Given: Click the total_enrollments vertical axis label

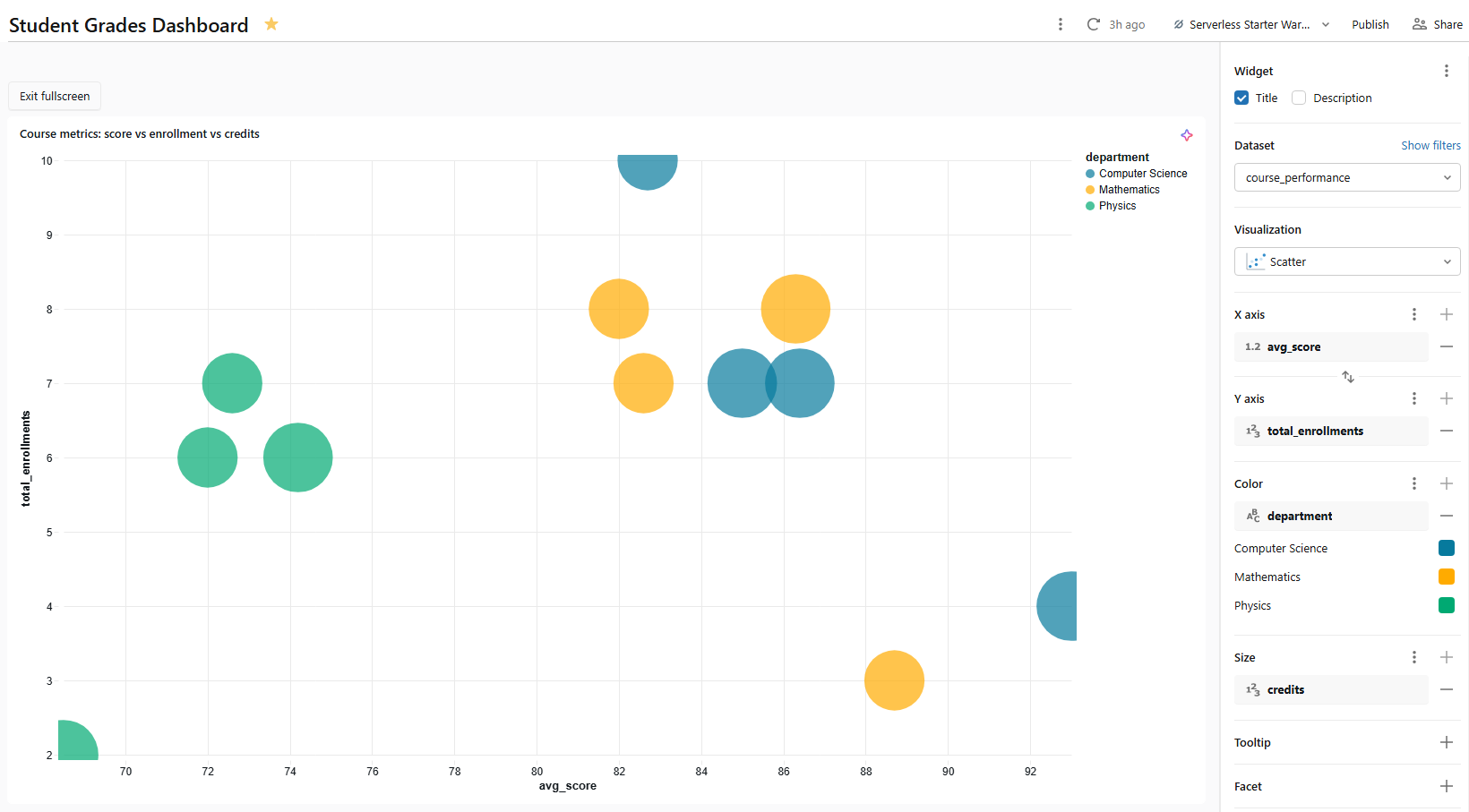Looking at the screenshot, I should 26,458.
